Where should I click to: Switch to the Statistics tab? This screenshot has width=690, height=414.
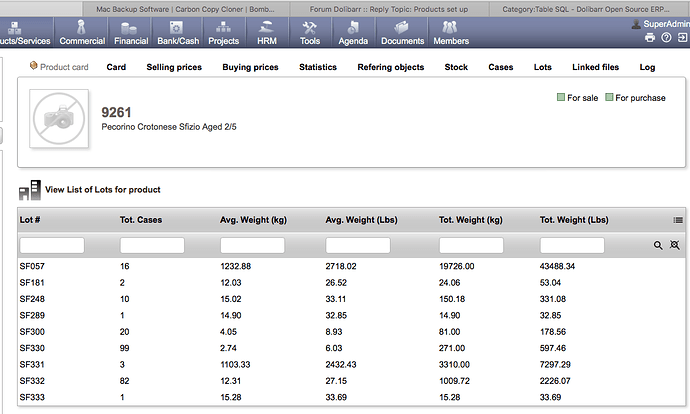coord(318,67)
